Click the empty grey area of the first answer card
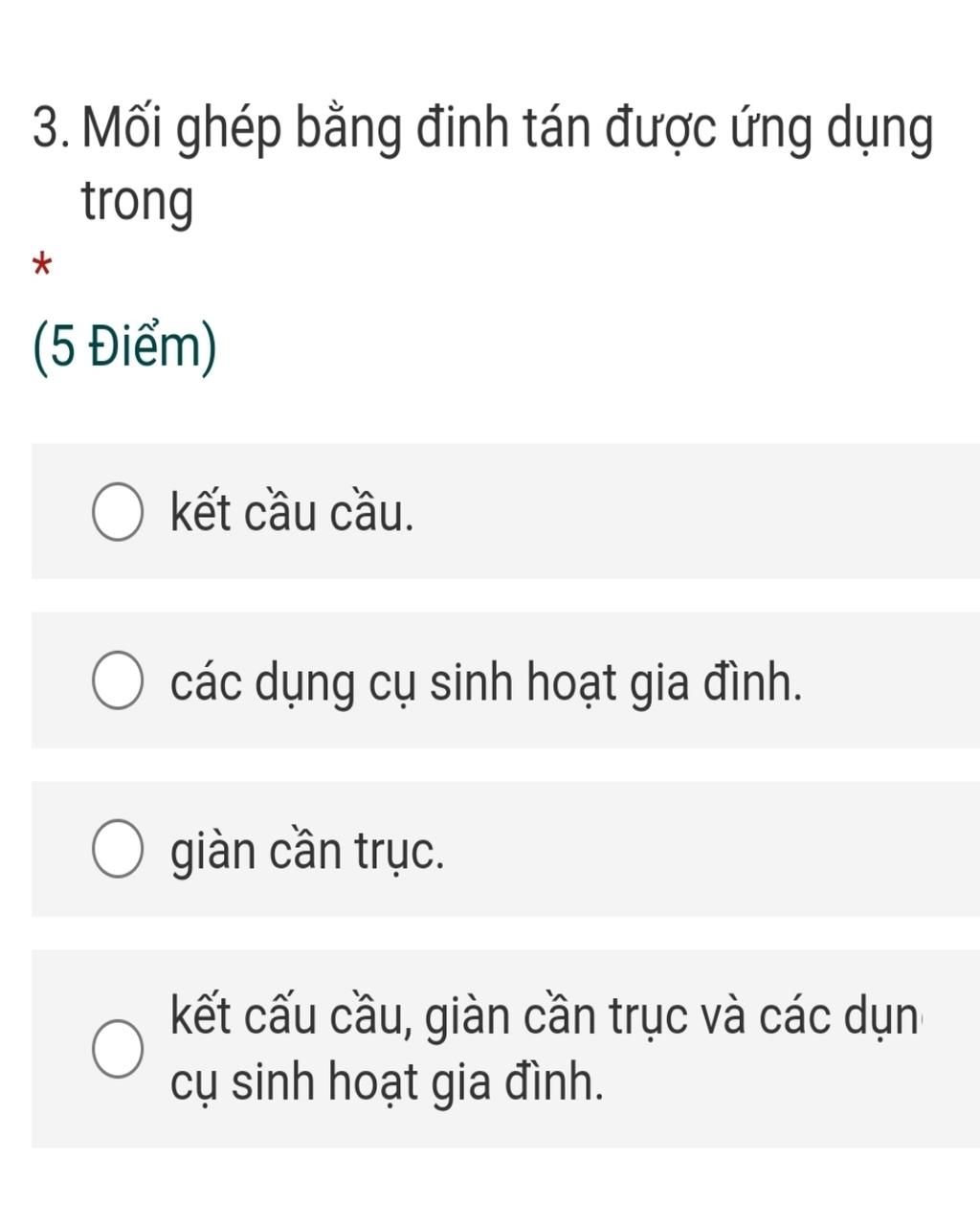The height and width of the screenshot is (1225, 980). (699, 511)
